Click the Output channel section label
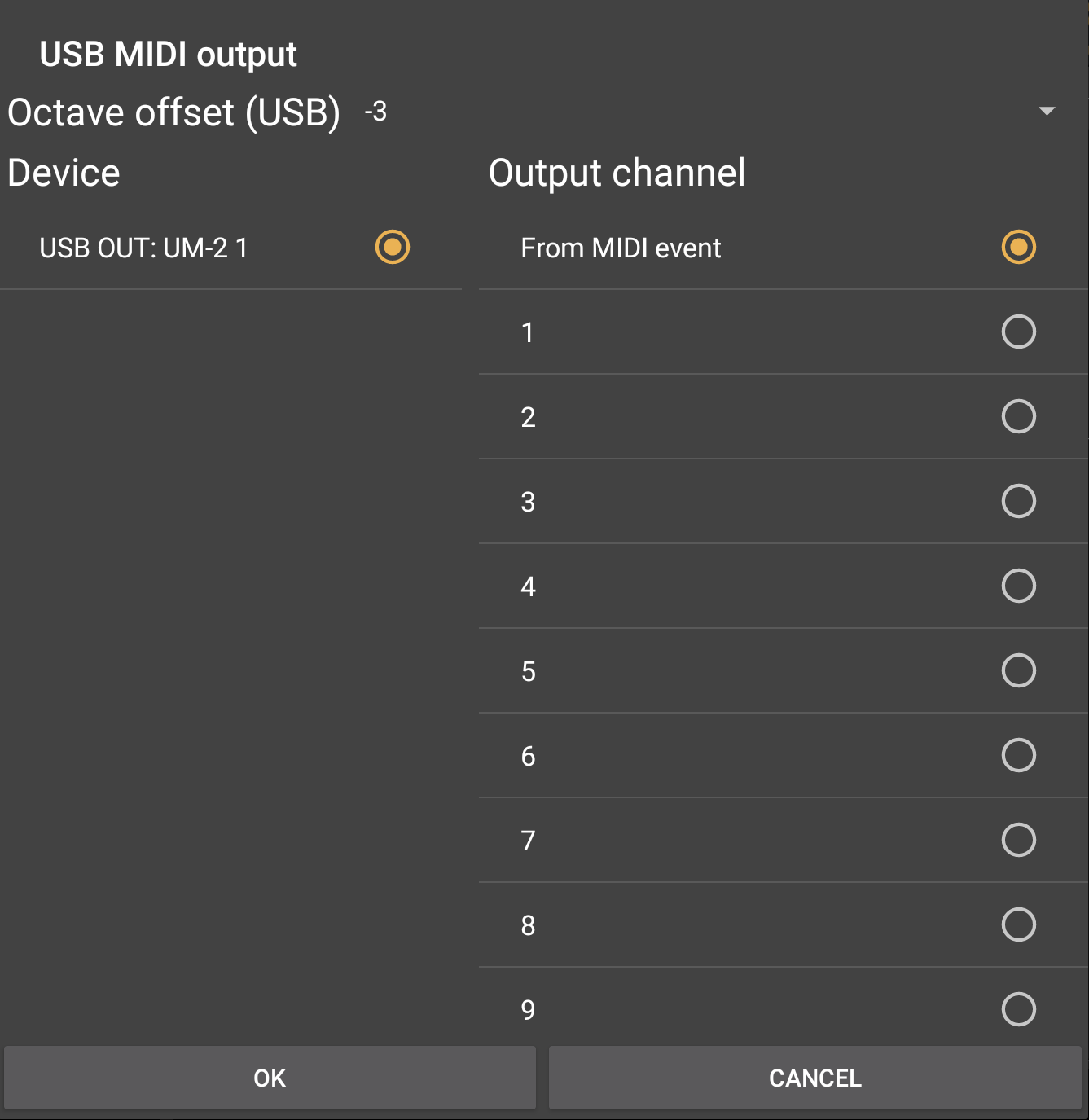Viewport: 1089px width, 1120px height. (x=617, y=173)
